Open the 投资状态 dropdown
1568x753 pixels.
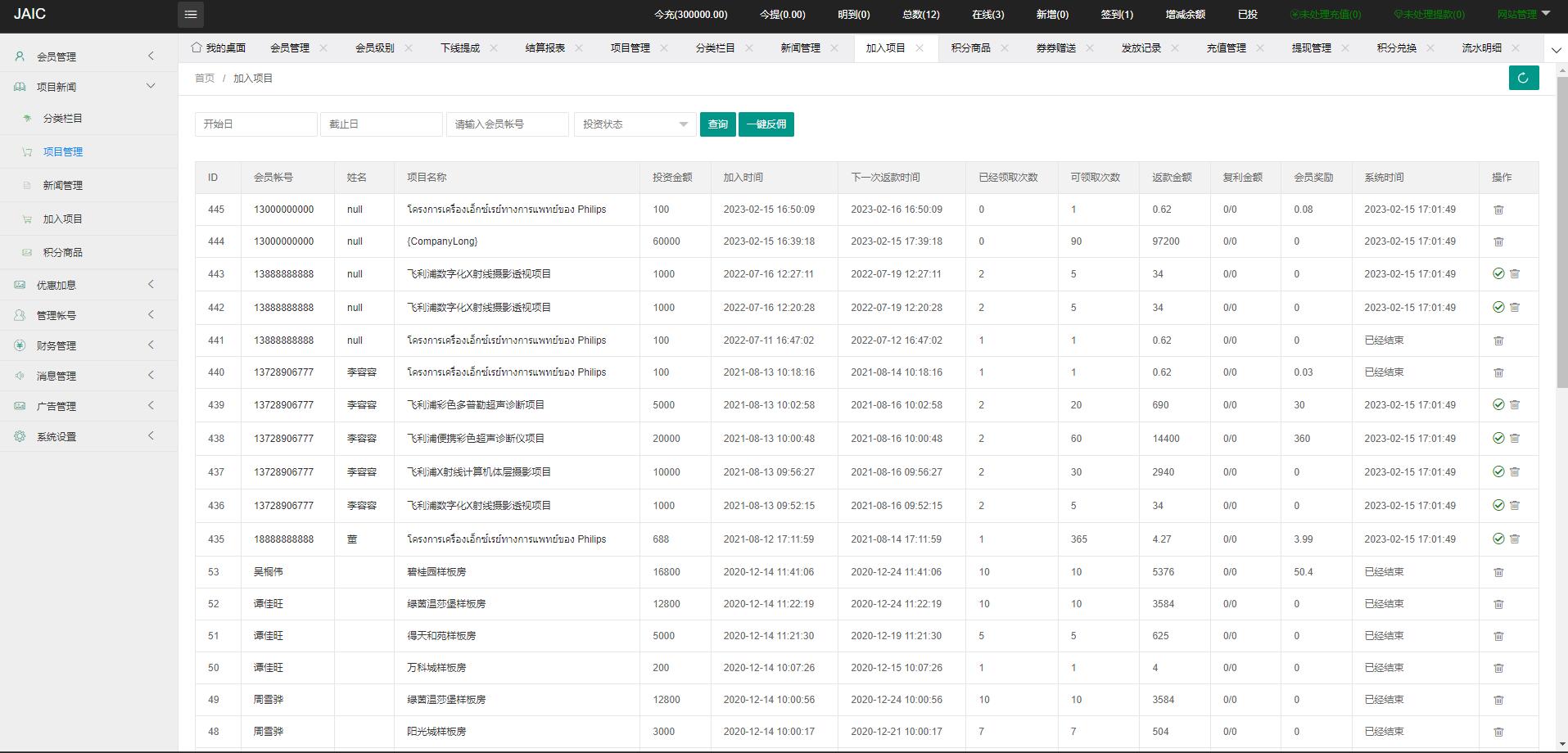(635, 124)
